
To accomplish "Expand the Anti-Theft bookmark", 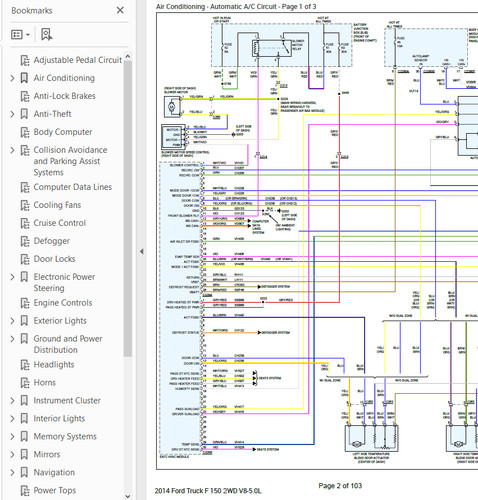I will [x=12, y=114].
